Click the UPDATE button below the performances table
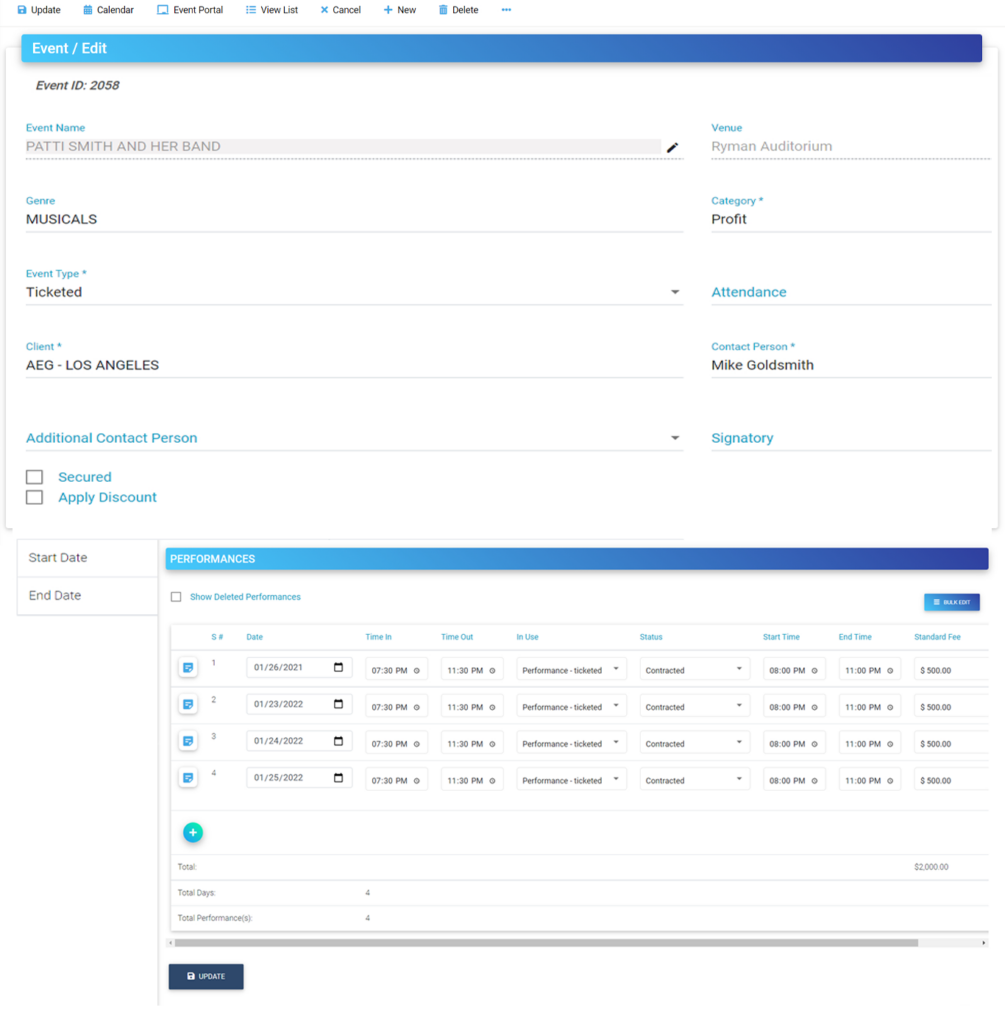This screenshot has height=1024, width=1005. (205, 976)
